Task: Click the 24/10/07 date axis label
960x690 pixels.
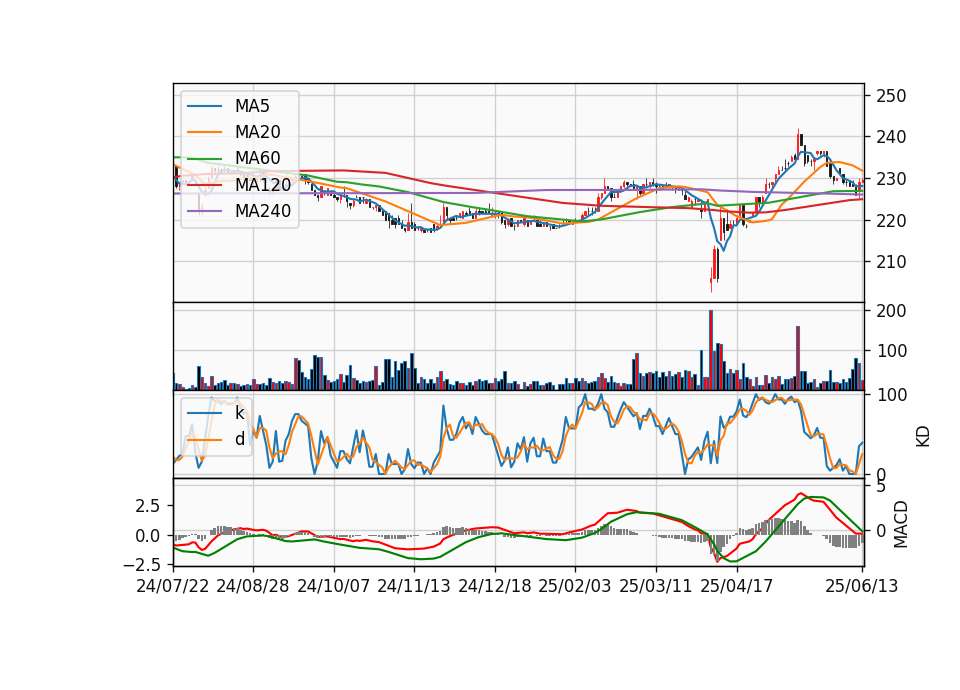Action: 334,586
